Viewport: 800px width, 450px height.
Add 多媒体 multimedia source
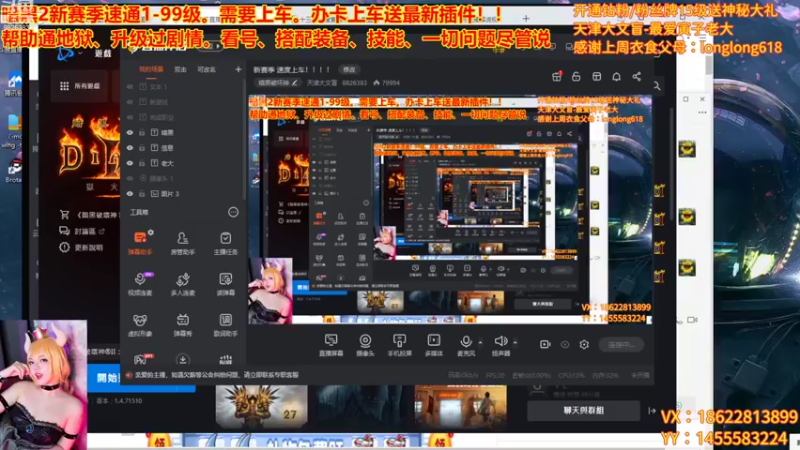coord(434,345)
